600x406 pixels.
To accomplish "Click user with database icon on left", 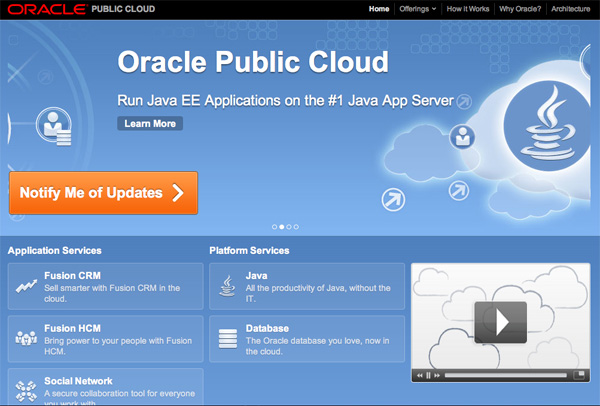I will [54, 126].
